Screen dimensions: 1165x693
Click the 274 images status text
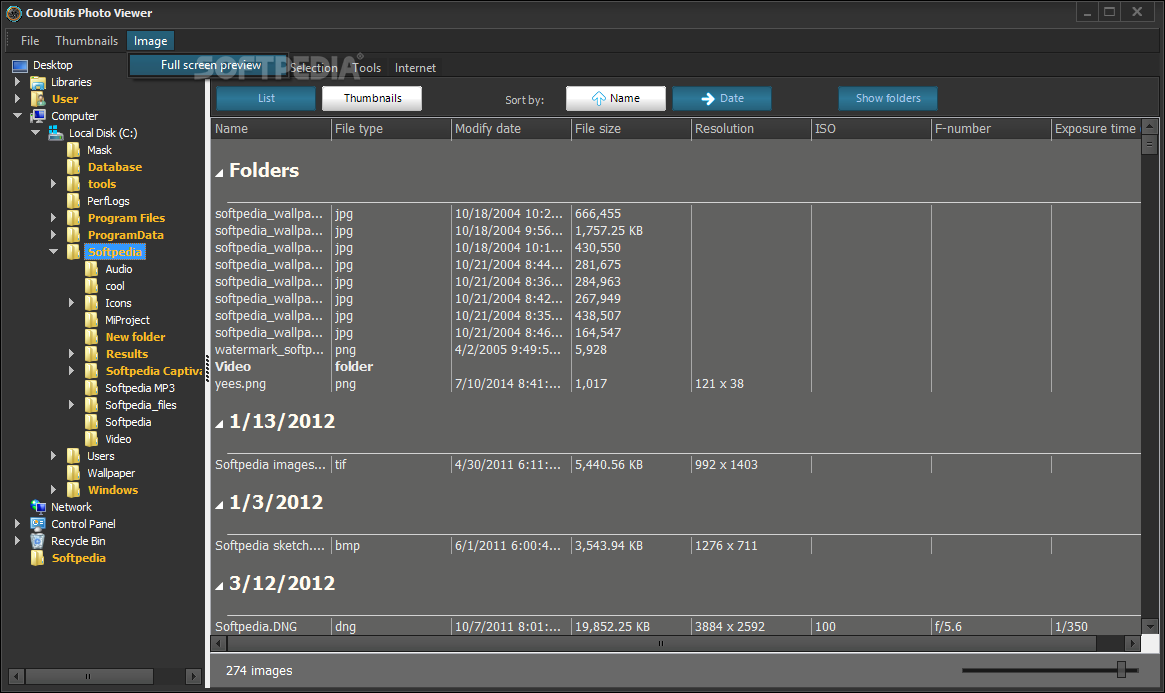click(x=259, y=671)
